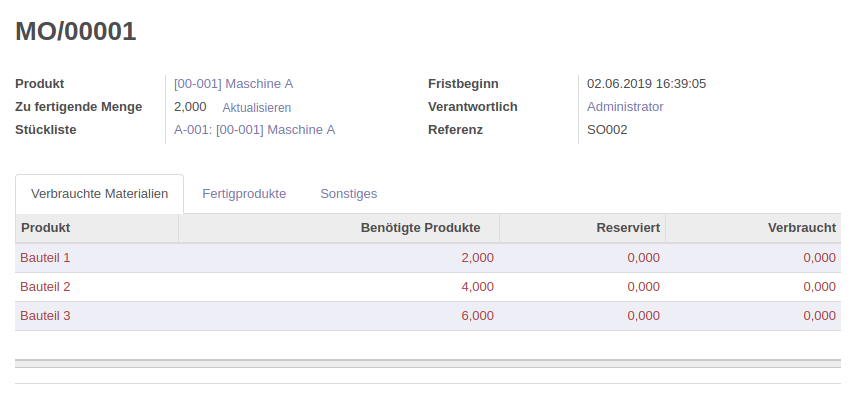Open the [00-001] Maschine A product link
This screenshot has width=853, height=393.
233,84
